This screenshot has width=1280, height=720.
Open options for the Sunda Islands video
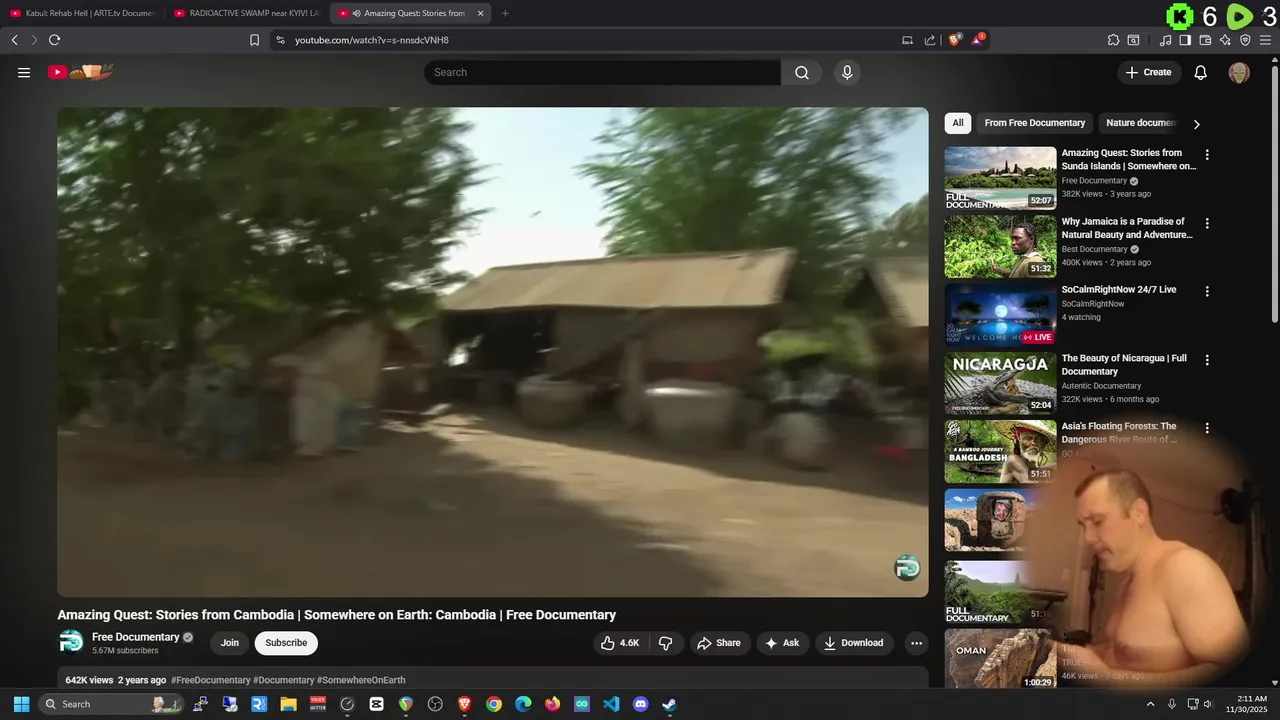1207,155
